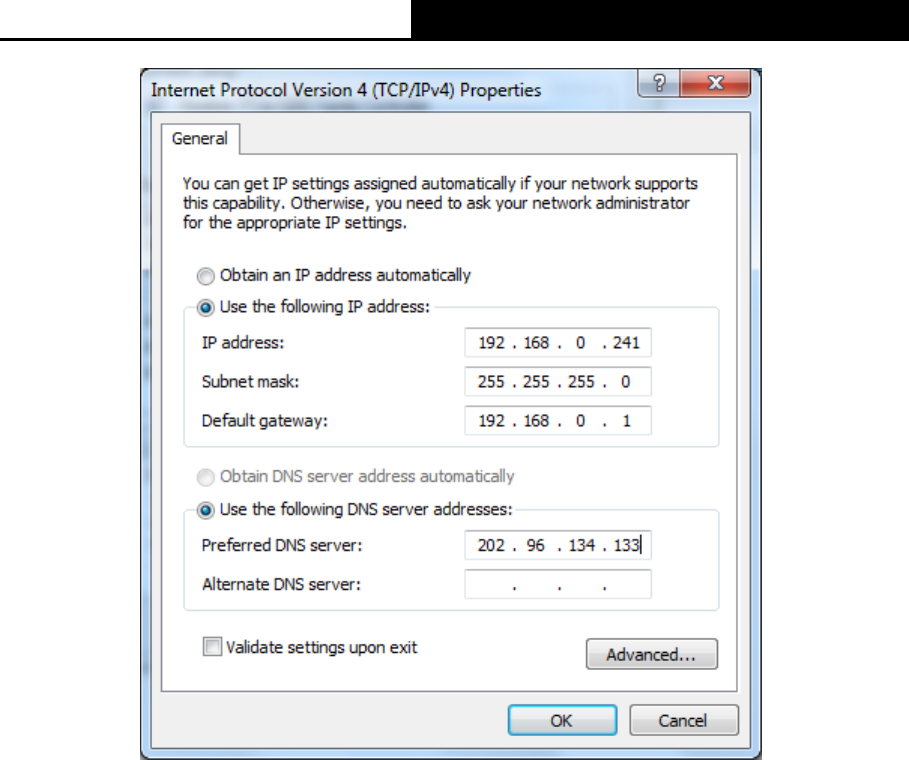
Task: Click the IP address input field
Action: (x=558, y=343)
